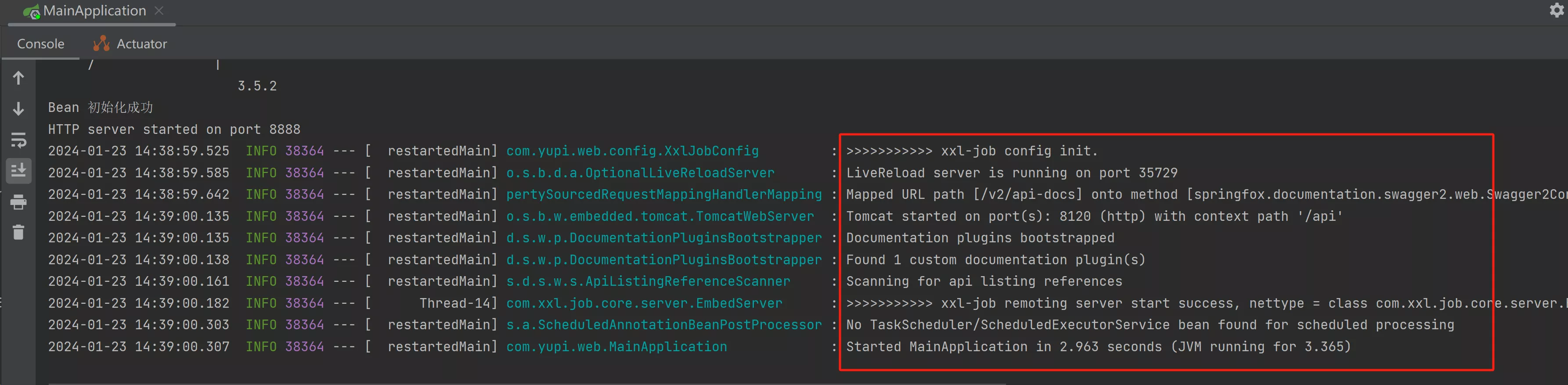
Task: Open the o.s.b.w.embedded.tomcat.TomcatWebServer link
Action: point(660,216)
